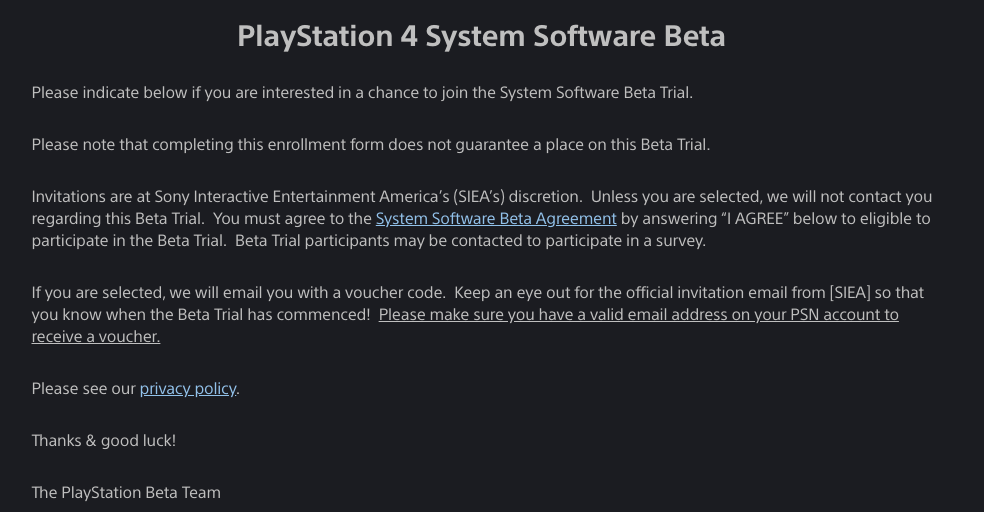The image size is (984, 512).
Task: Open the privacy policy link
Action: [x=188, y=389]
